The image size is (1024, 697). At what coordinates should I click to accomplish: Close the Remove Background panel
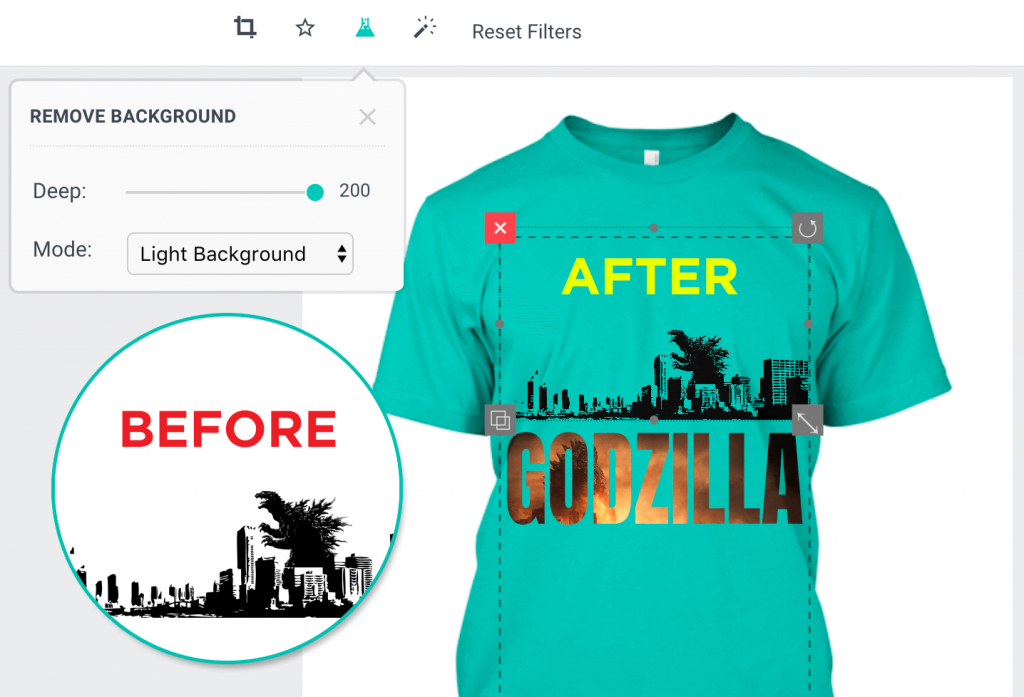[x=367, y=117]
